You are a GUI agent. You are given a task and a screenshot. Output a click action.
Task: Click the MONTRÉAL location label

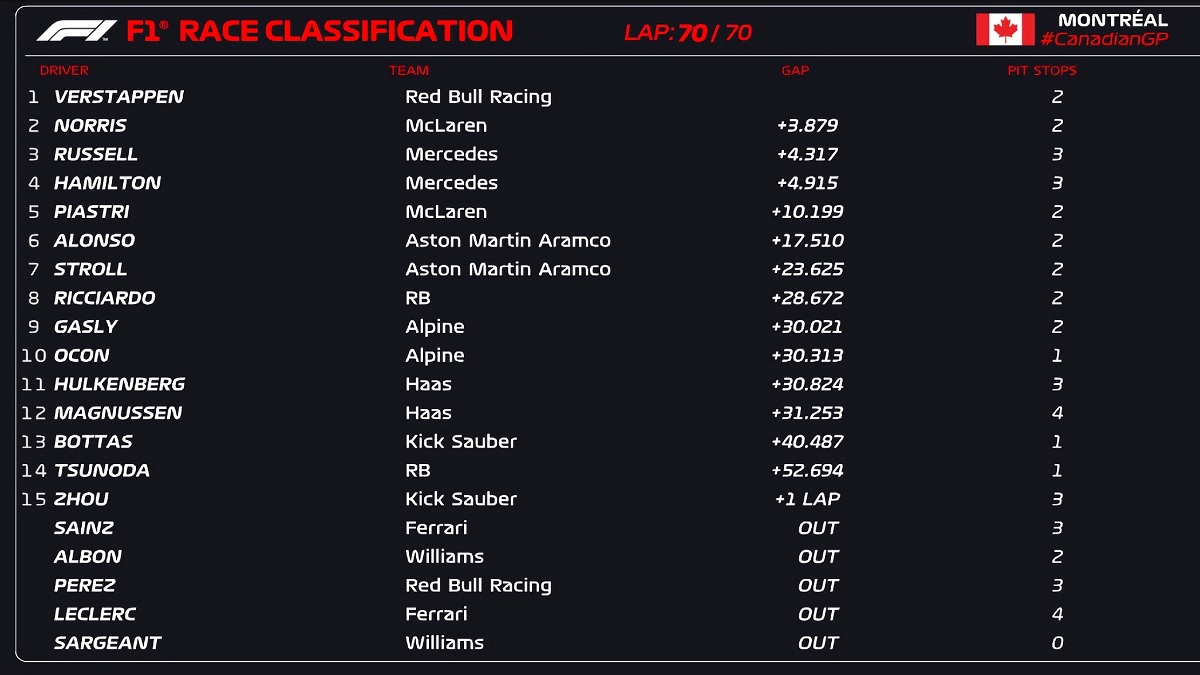point(1112,19)
